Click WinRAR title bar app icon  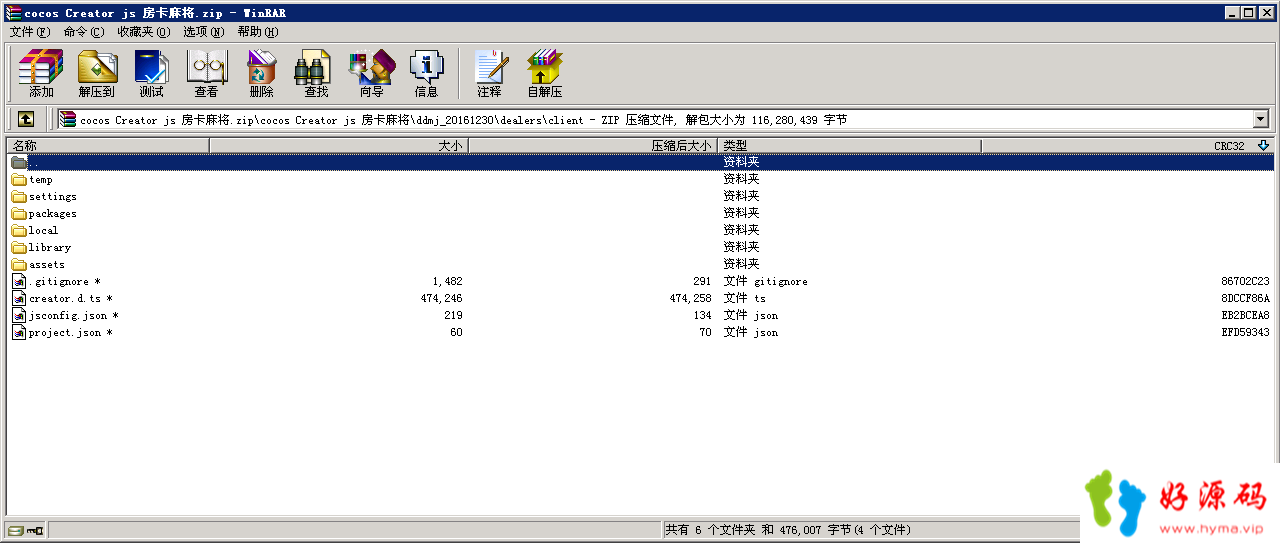(13, 13)
